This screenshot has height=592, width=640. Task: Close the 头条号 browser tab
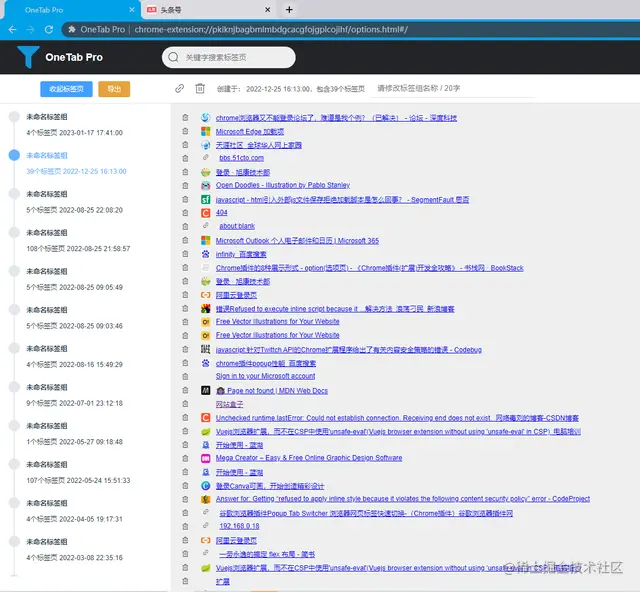click(267, 10)
